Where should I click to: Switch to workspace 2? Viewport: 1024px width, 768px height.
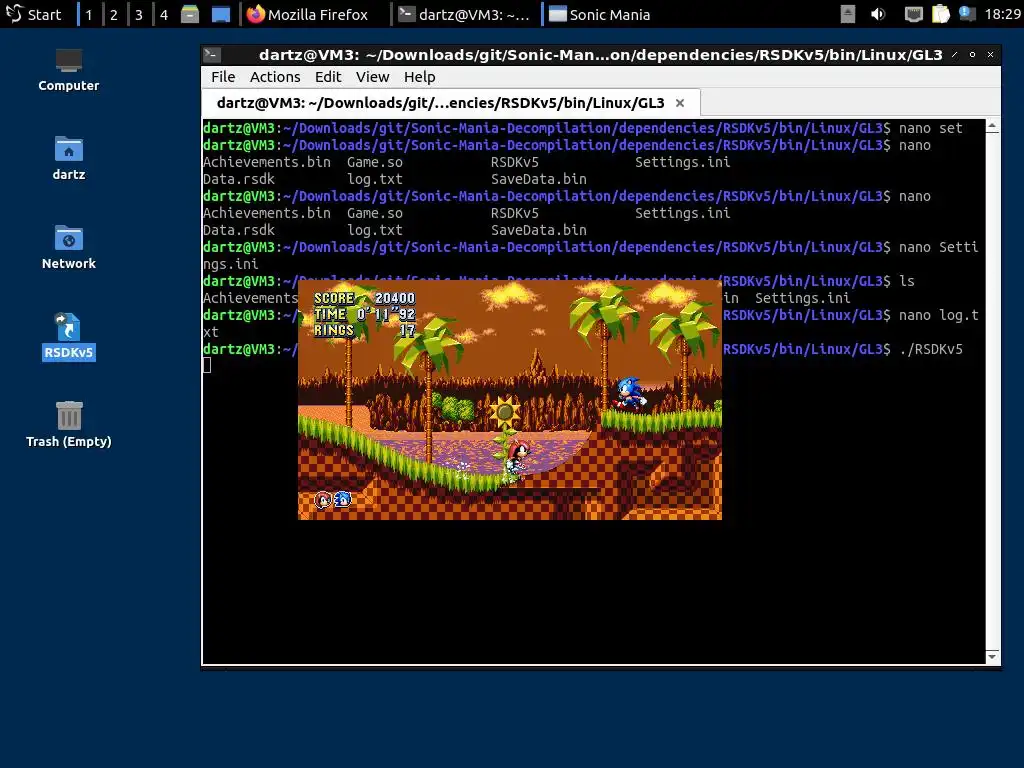[x=114, y=14]
